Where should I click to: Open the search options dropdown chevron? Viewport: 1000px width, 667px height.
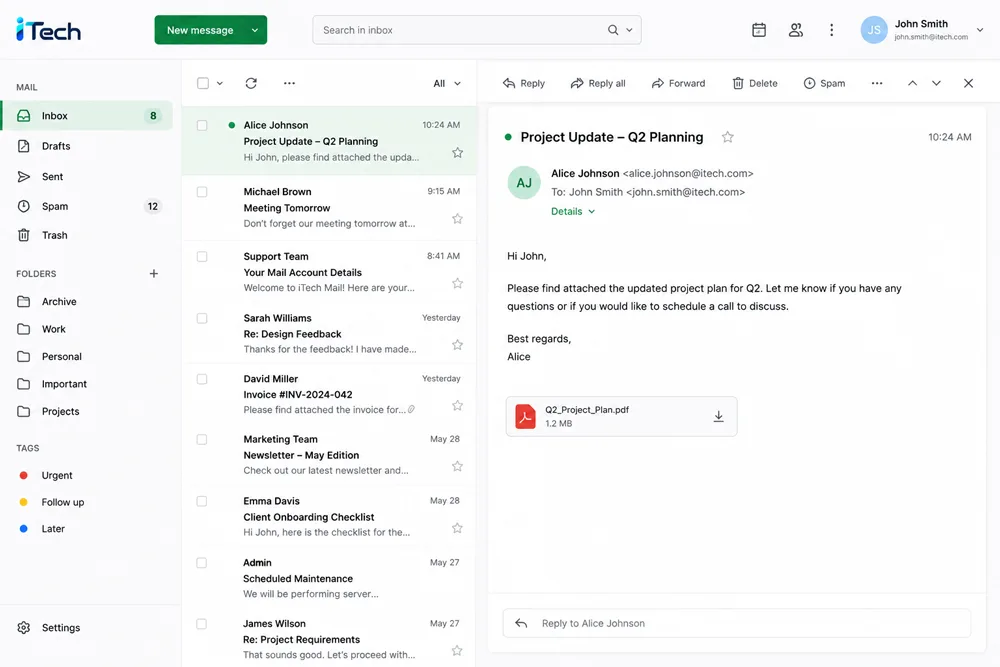click(629, 30)
